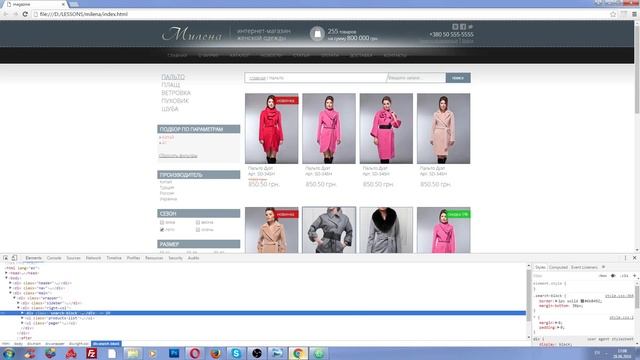Image resolution: width=640 pixels, height=360 pixels.
Task: Open the blank document taskbar icon
Action: click(x=112, y=353)
